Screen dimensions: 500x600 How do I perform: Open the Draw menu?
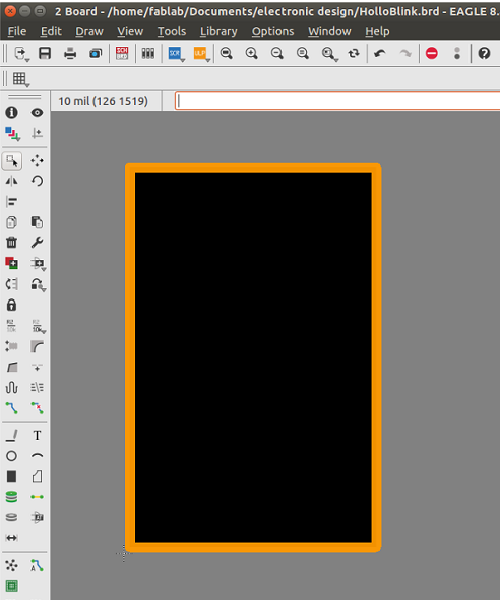click(x=89, y=31)
